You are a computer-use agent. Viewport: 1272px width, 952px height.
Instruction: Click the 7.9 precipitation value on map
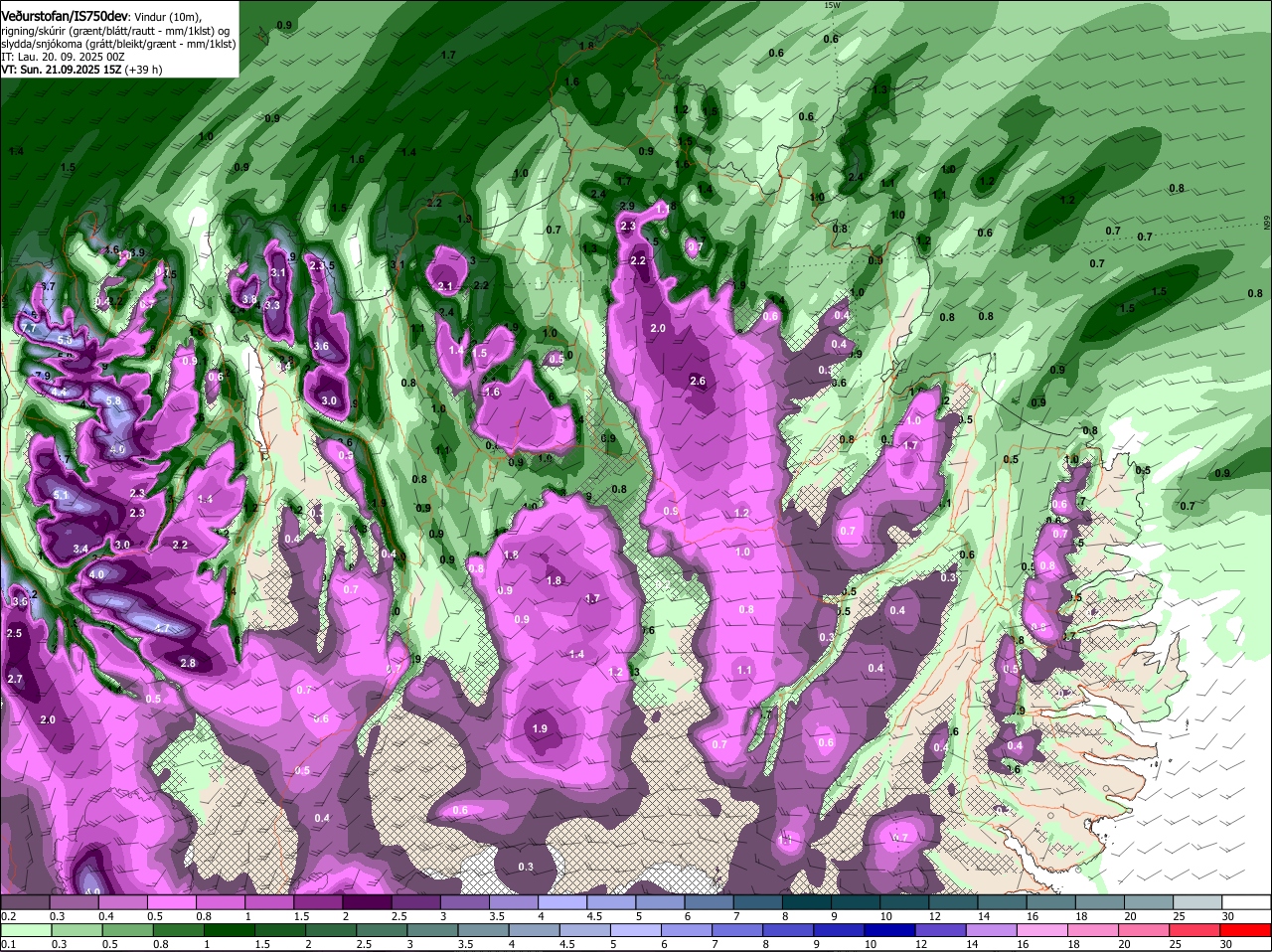(43, 375)
